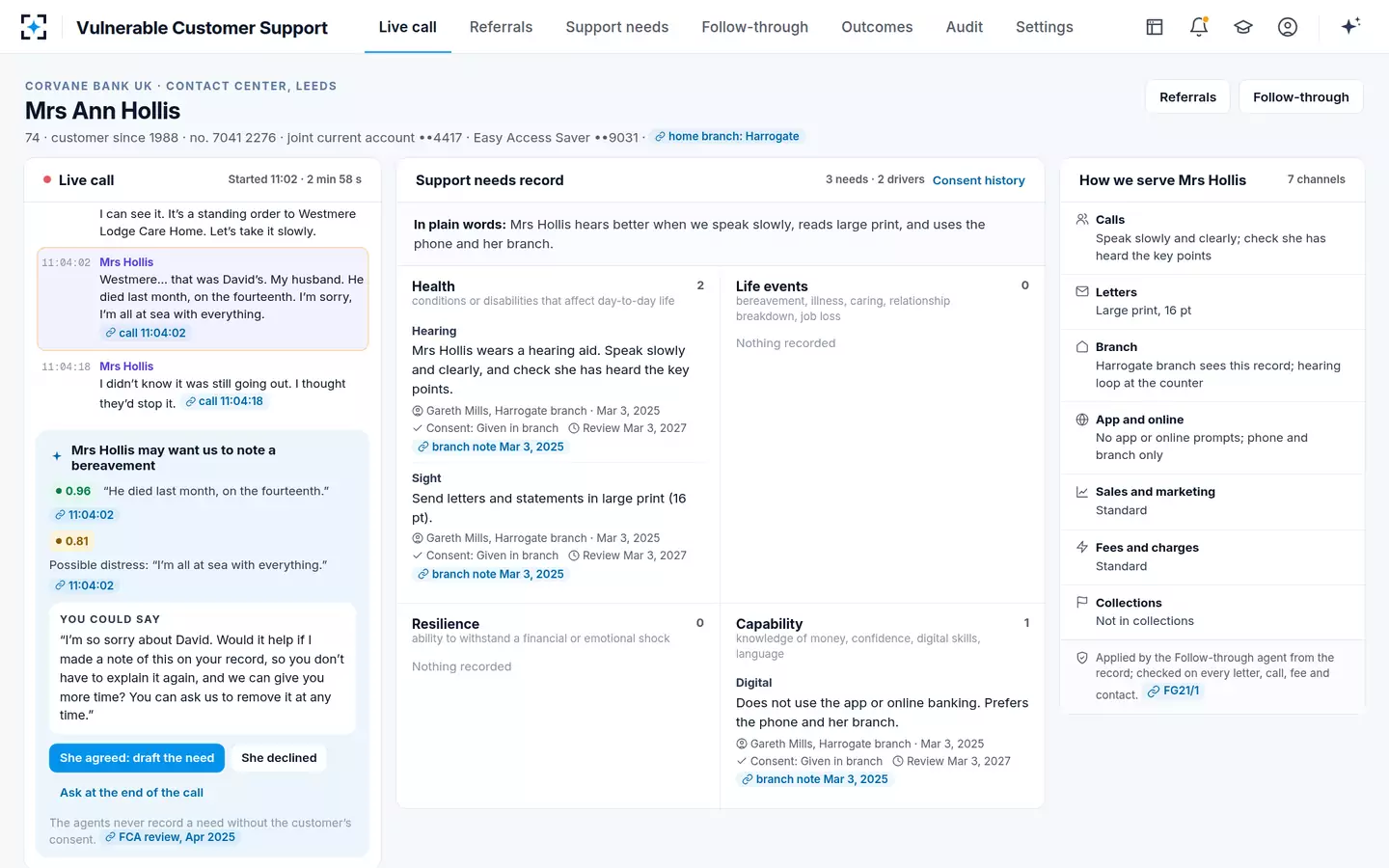The image size is (1389, 868).
Task: Open the FCA review, Apr 2025 reference
Action: click(170, 837)
